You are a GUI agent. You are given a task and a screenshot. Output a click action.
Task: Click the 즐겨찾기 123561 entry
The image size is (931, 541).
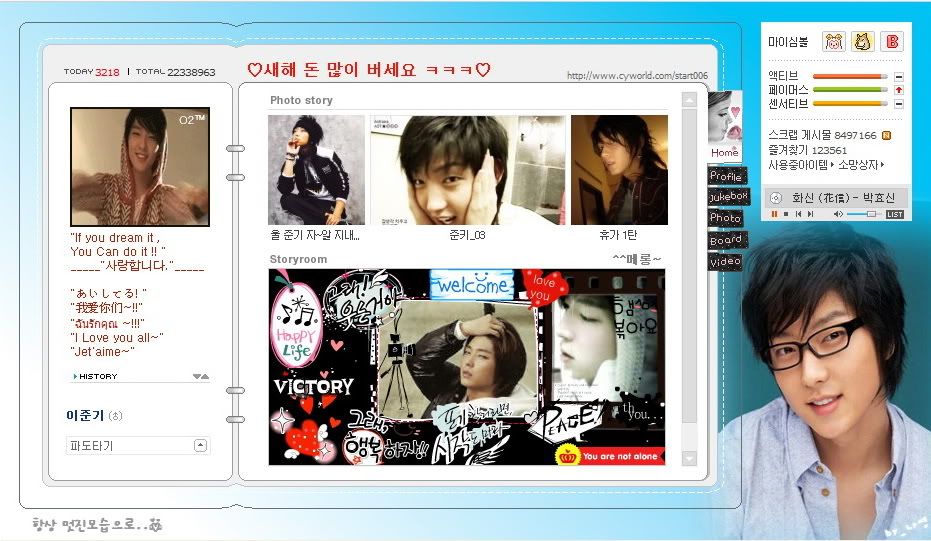coord(808,150)
